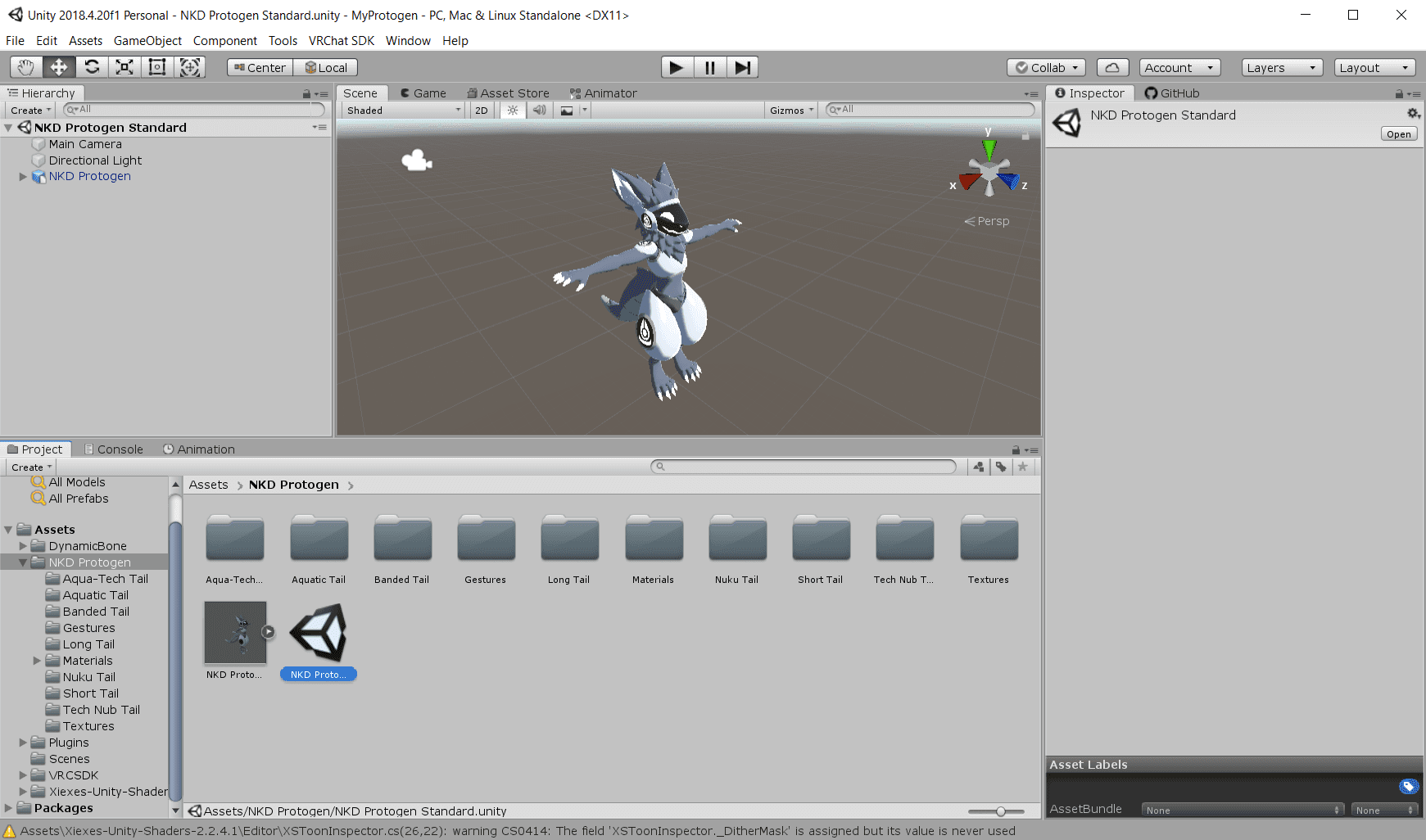Open the Account dropdown
The height and width of the screenshot is (840, 1426).
pos(1179,68)
